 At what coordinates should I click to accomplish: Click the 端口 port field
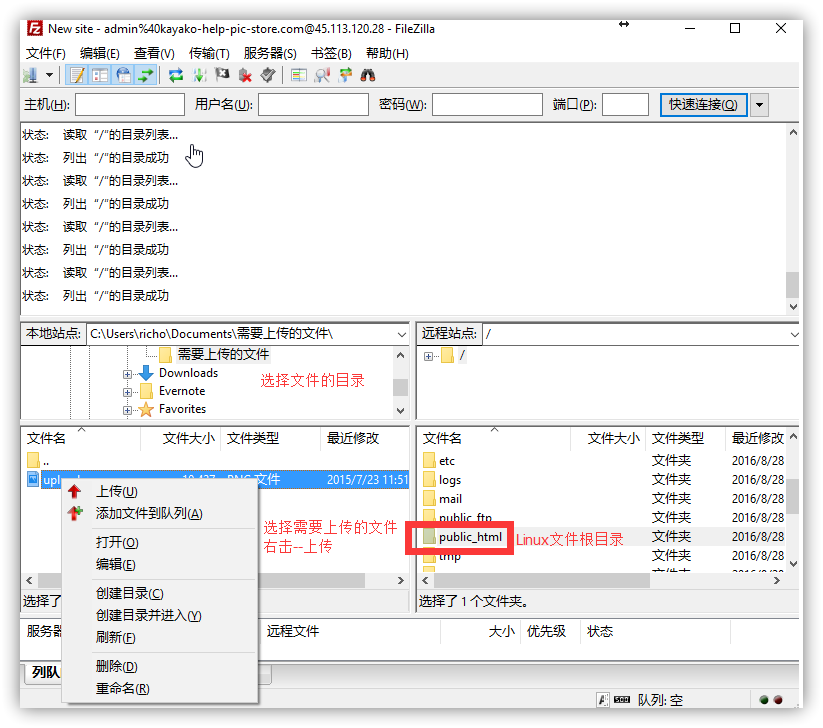point(625,104)
